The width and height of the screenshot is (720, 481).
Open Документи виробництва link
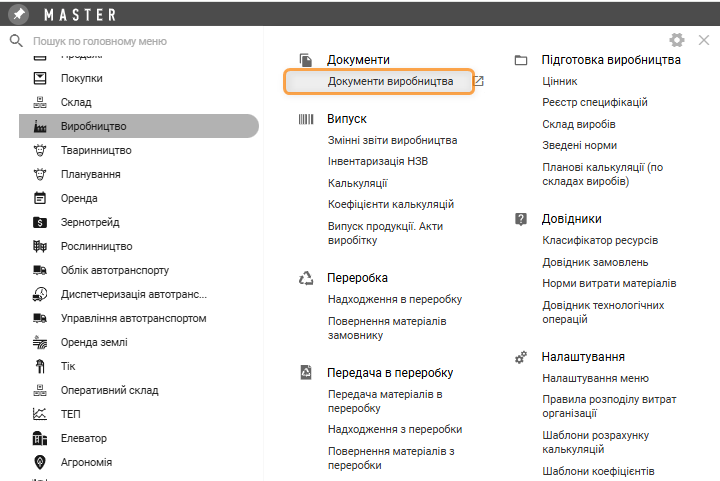point(390,81)
